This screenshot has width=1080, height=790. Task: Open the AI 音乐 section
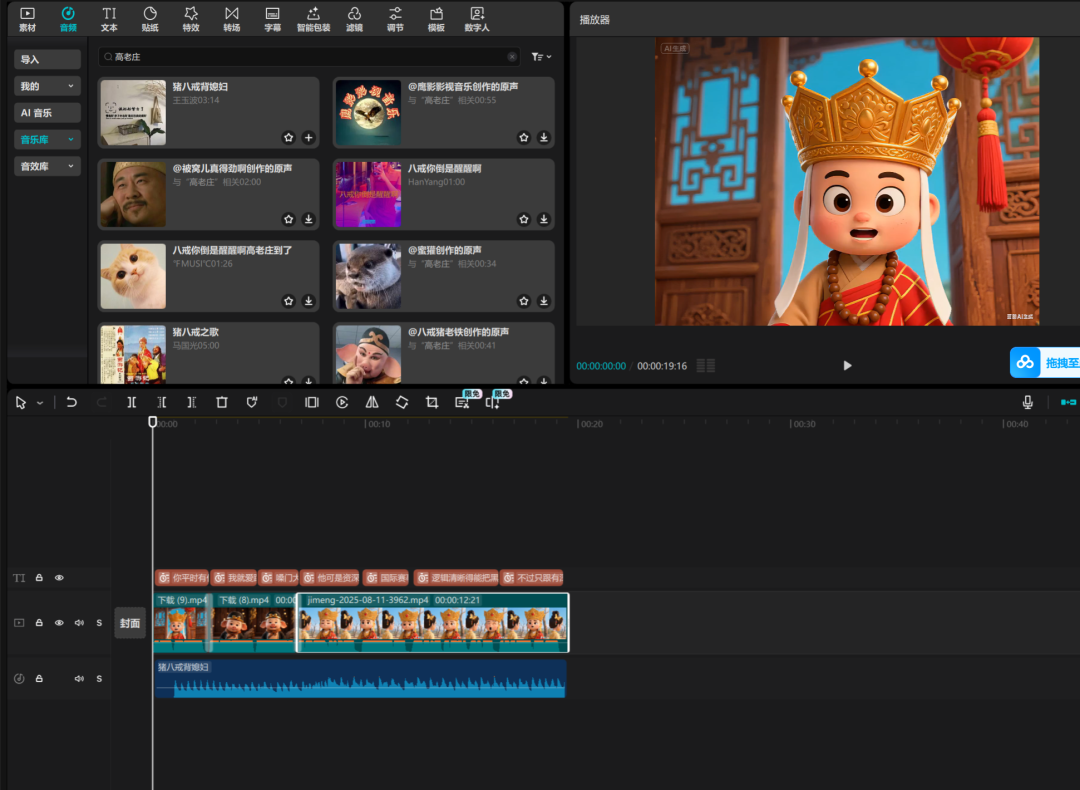48,113
